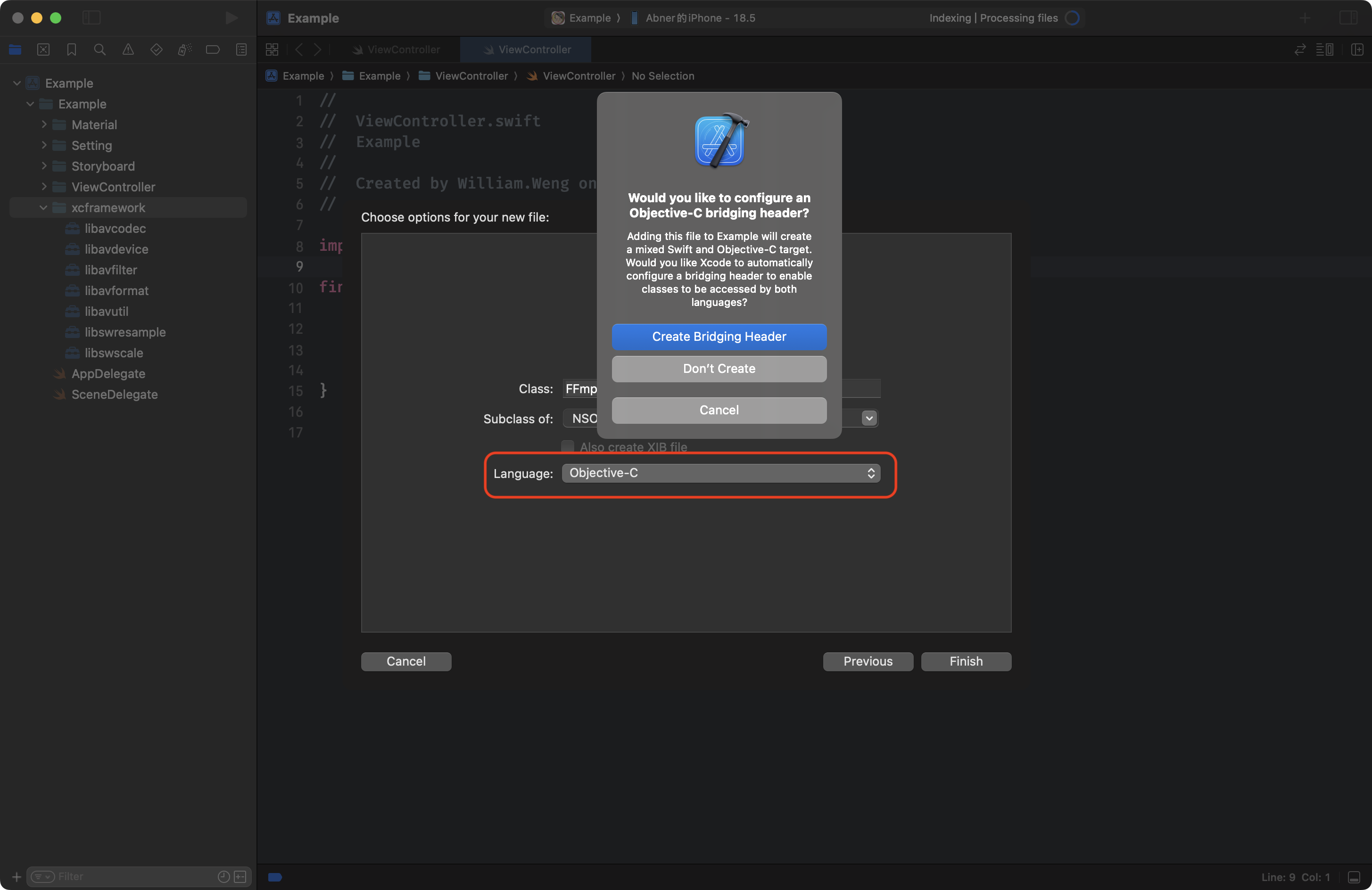
Task: Collapse the xcframework folder
Action: point(43,207)
